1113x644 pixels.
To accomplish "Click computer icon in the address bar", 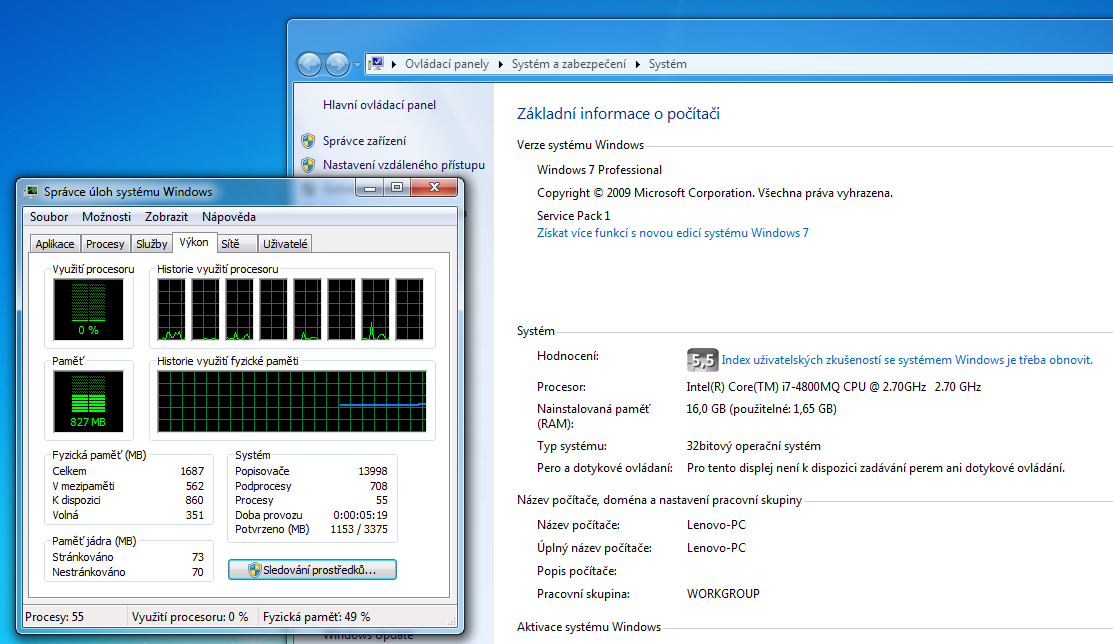I will tap(377, 63).
